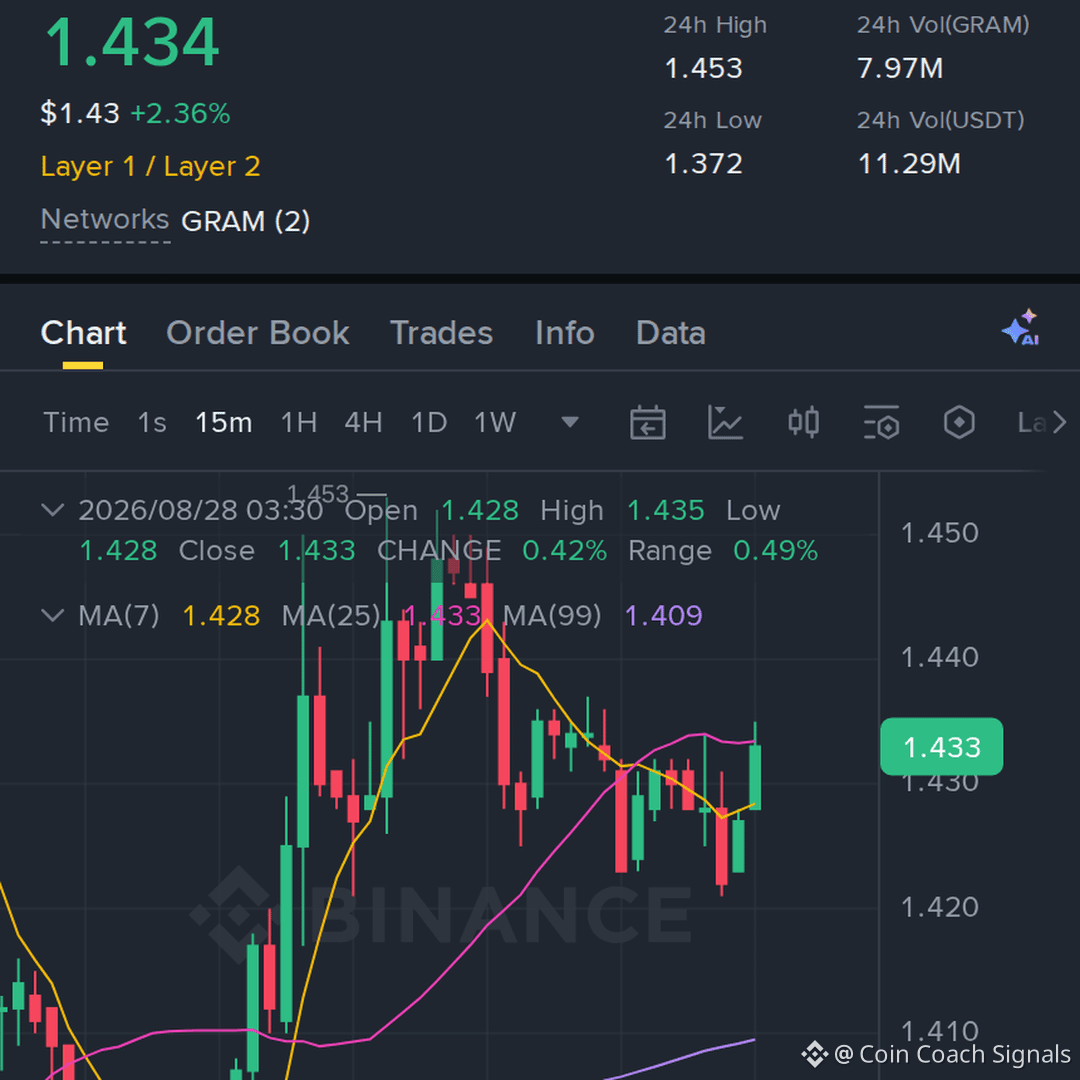Click the 1.450 price axis label
The width and height of the screenshot is (1080, 1080).
[939, 532]
